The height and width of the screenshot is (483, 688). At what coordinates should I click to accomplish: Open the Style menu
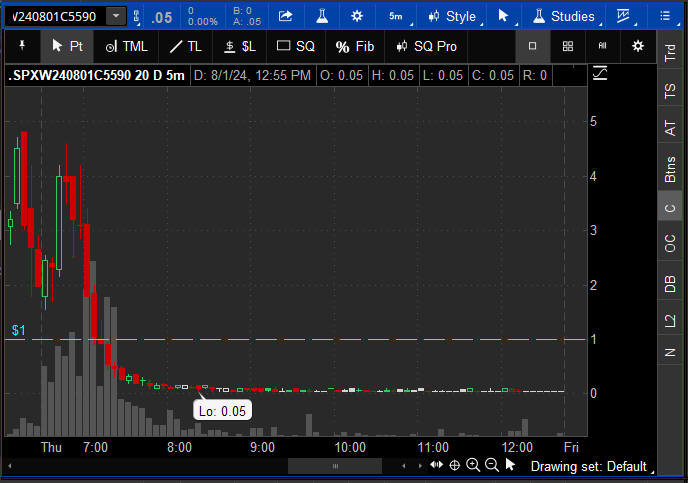click(x=453, y=17)
